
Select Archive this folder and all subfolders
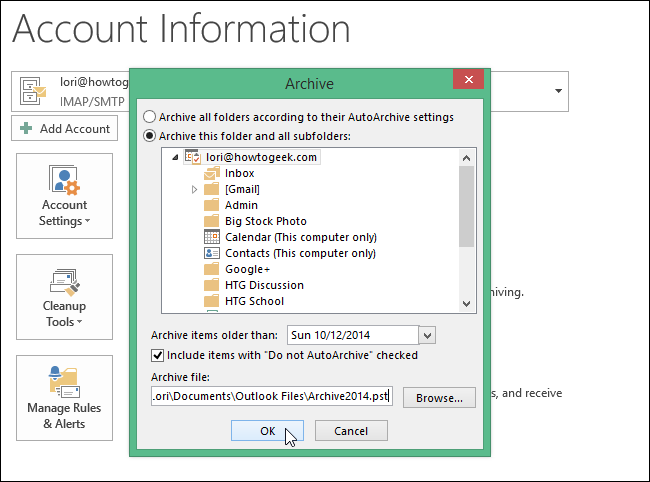(x=151, y=135)
